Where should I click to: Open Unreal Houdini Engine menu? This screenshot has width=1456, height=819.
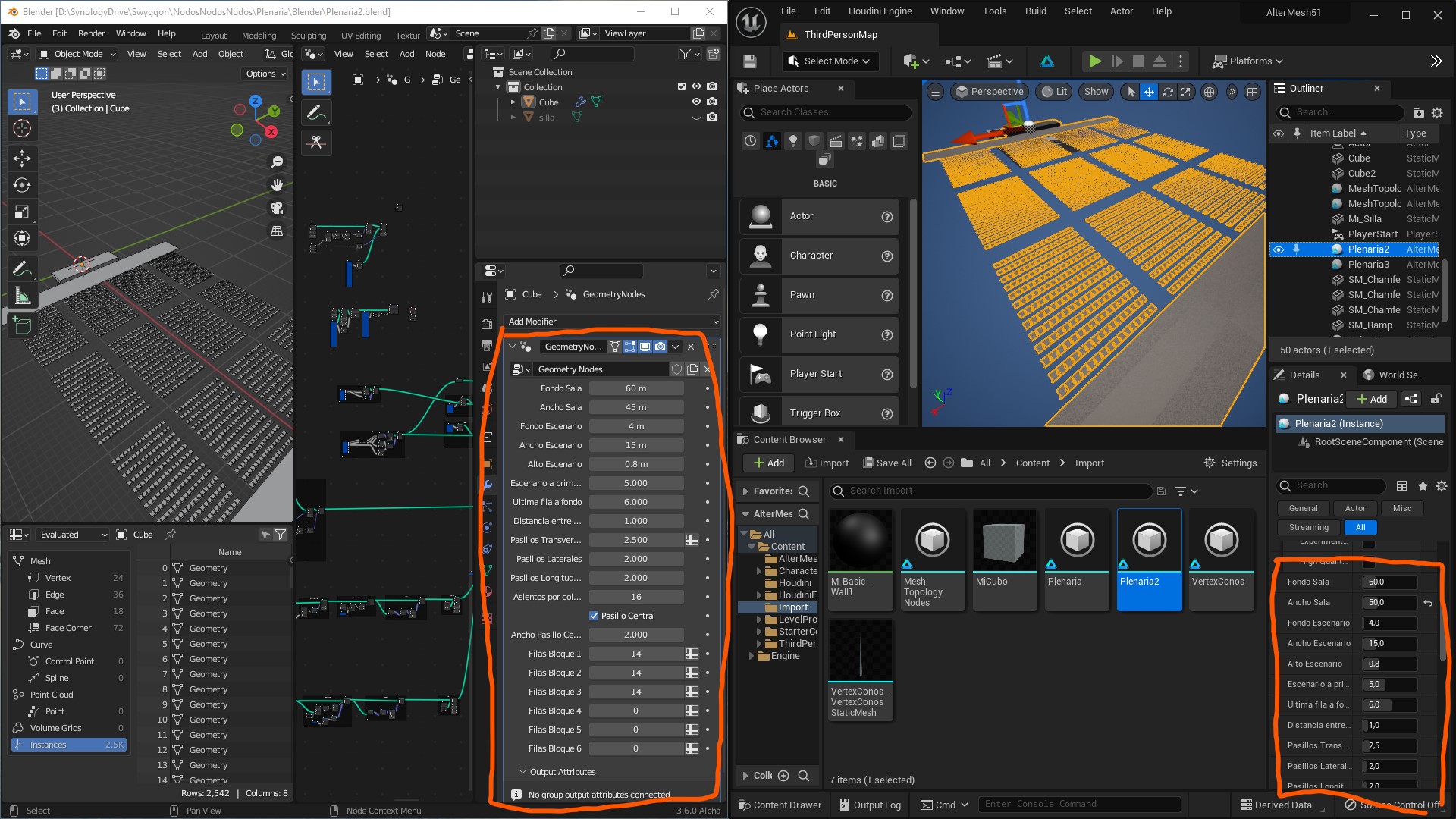880,11
